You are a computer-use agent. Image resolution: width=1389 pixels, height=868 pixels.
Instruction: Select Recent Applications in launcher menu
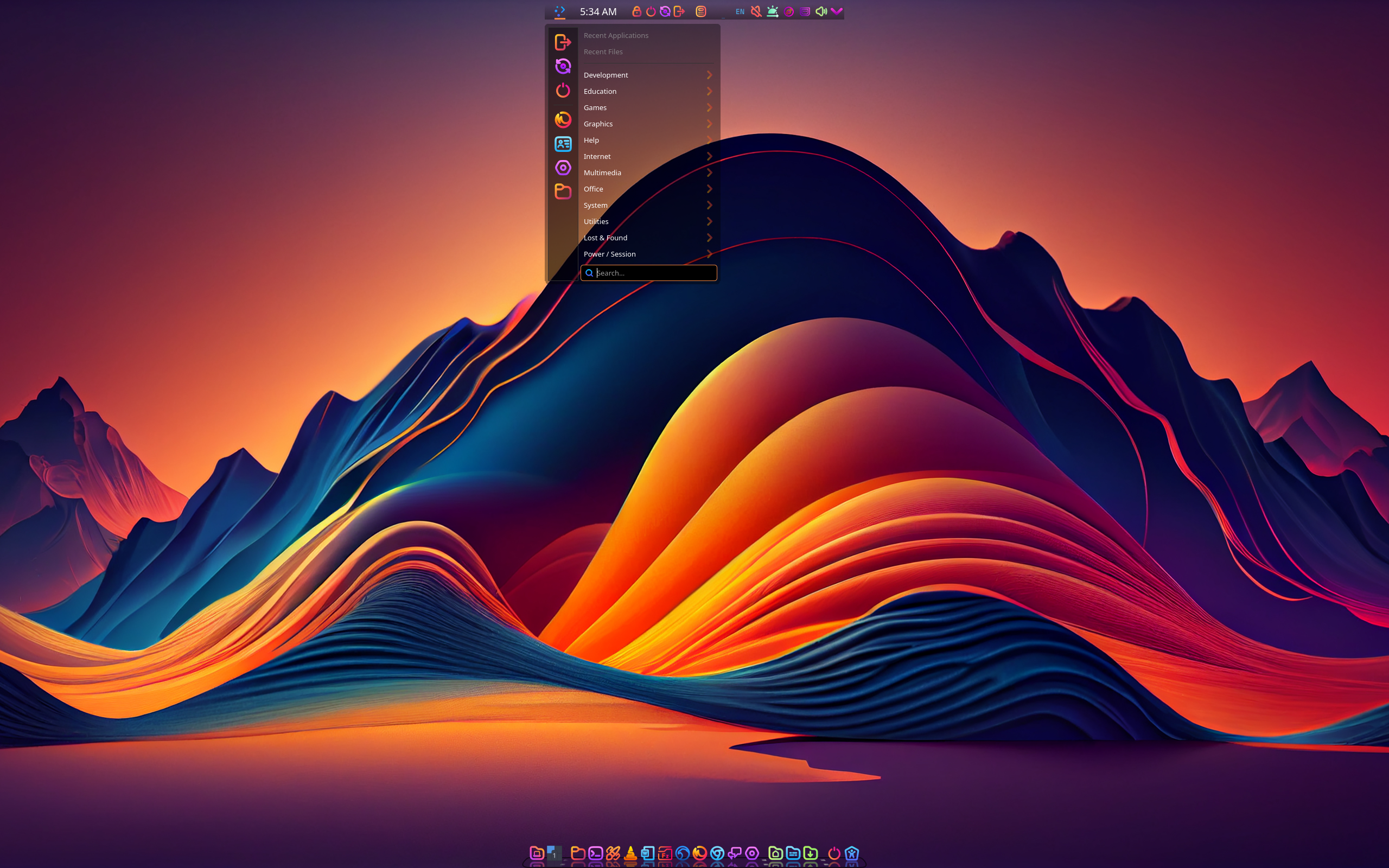tap(648, 36)
